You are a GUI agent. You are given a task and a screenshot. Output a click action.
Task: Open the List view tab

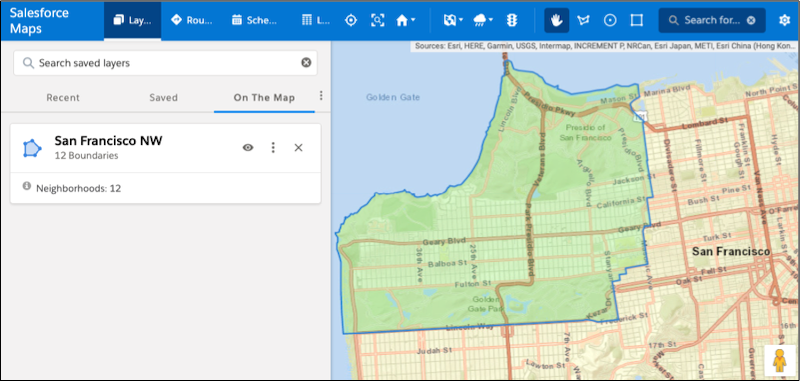tap(315, 20)
